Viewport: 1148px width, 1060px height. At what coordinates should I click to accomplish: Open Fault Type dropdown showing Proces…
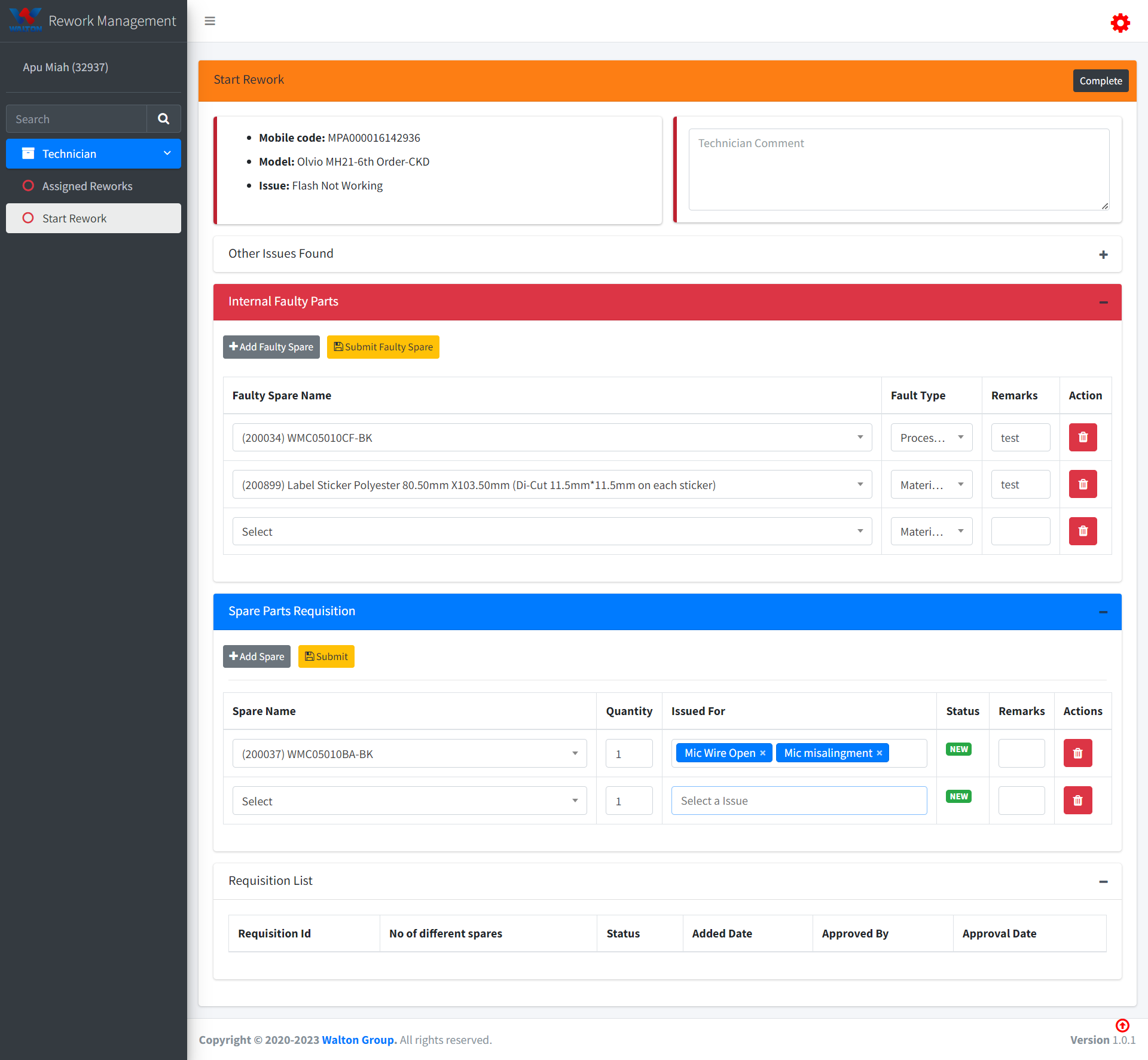tap(931, 438)
